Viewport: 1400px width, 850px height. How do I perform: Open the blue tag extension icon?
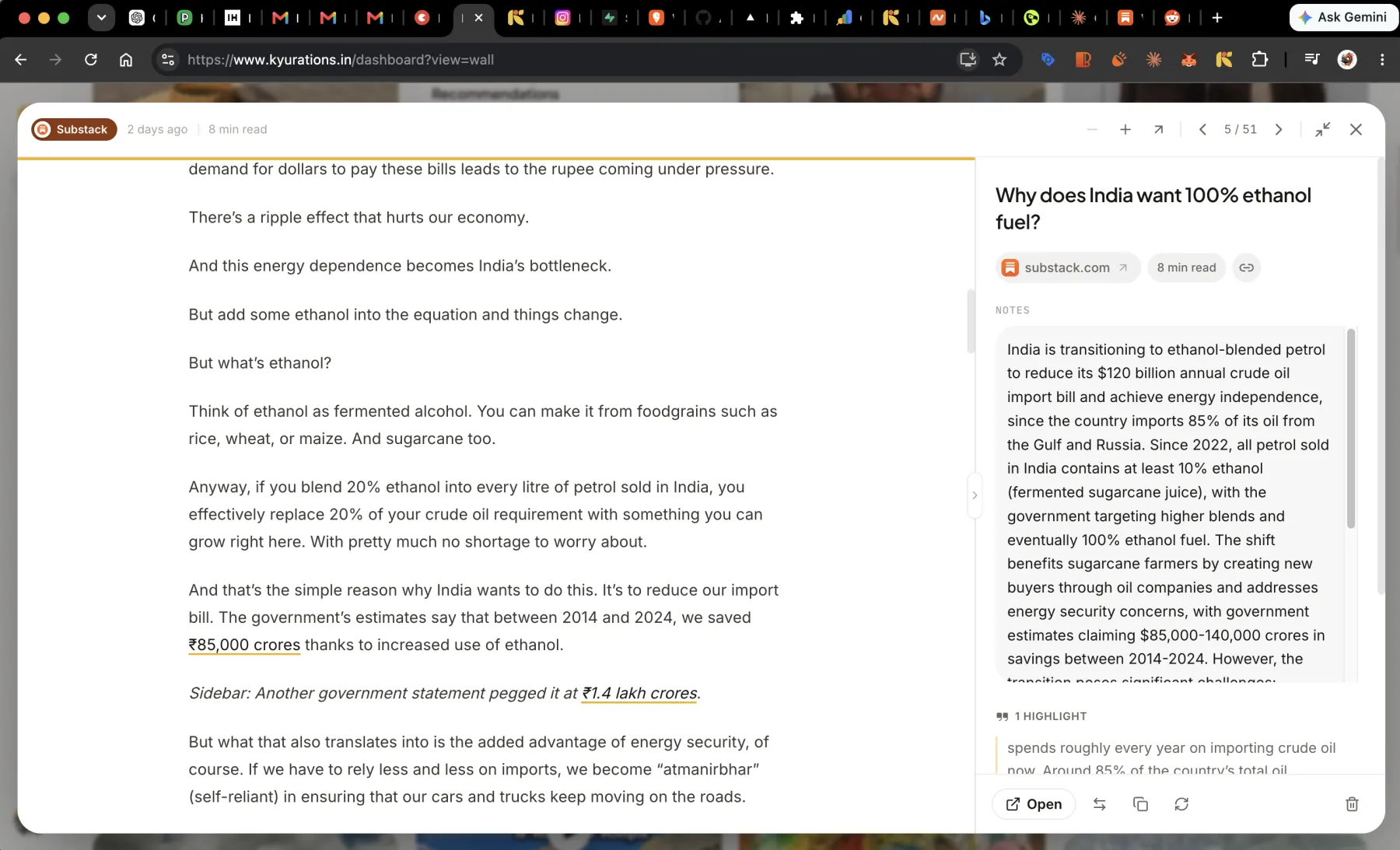tap(1048, 60)
